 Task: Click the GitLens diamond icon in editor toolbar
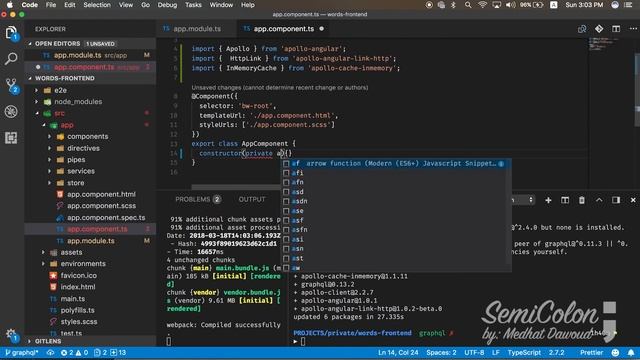coord(599,29)
